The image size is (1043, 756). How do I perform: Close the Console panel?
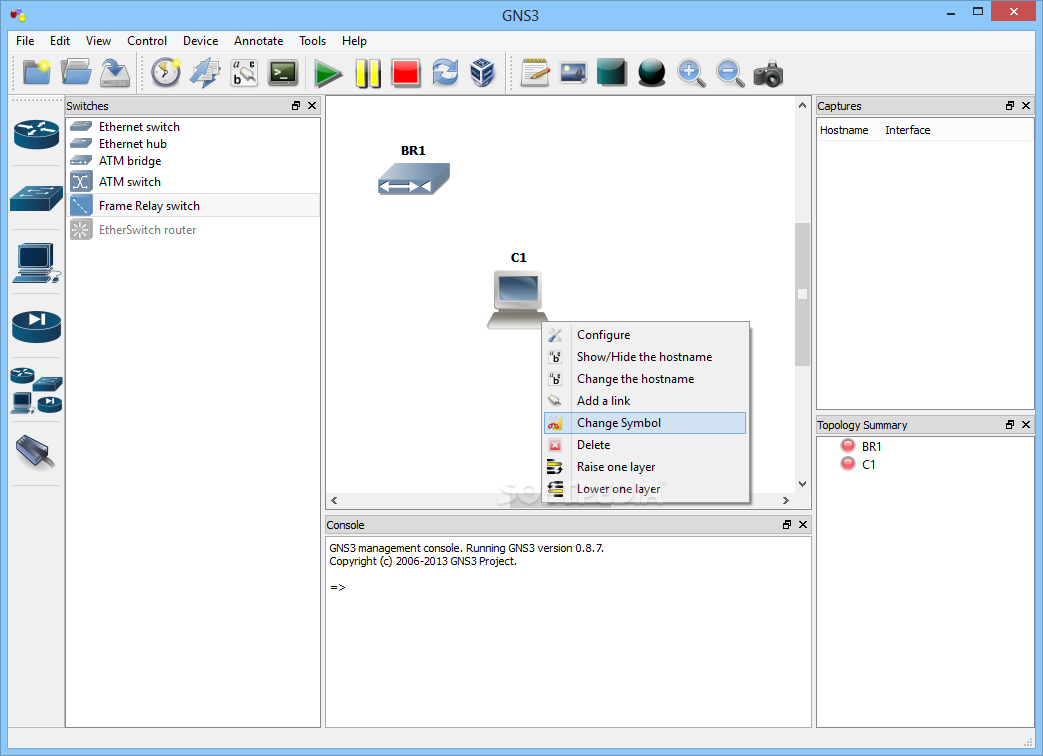point(803,525)
